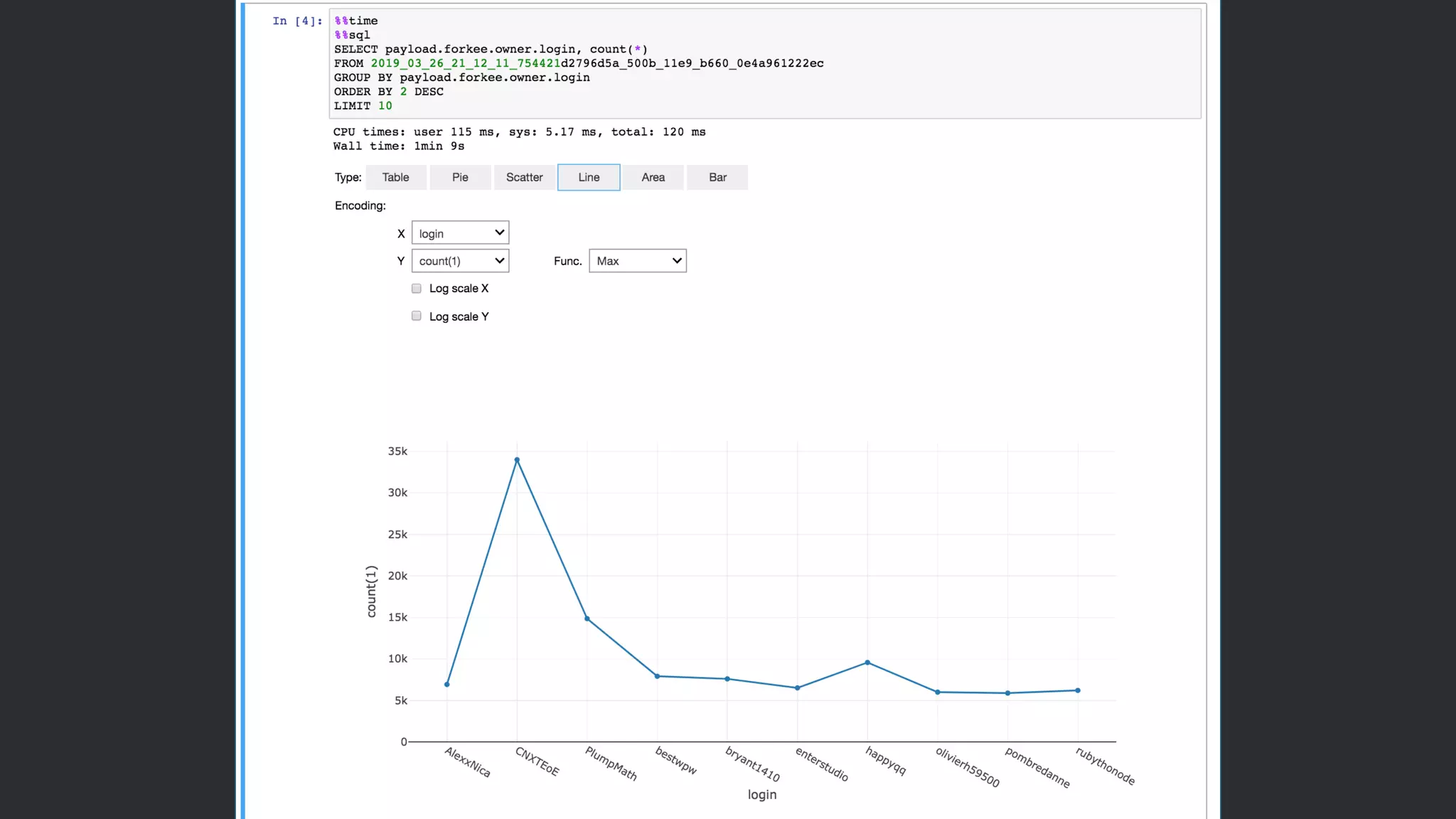Enable Log scale Y checkbox
Image resolution: width=1456 pixels, height=819 pixels.
point(417,316)
